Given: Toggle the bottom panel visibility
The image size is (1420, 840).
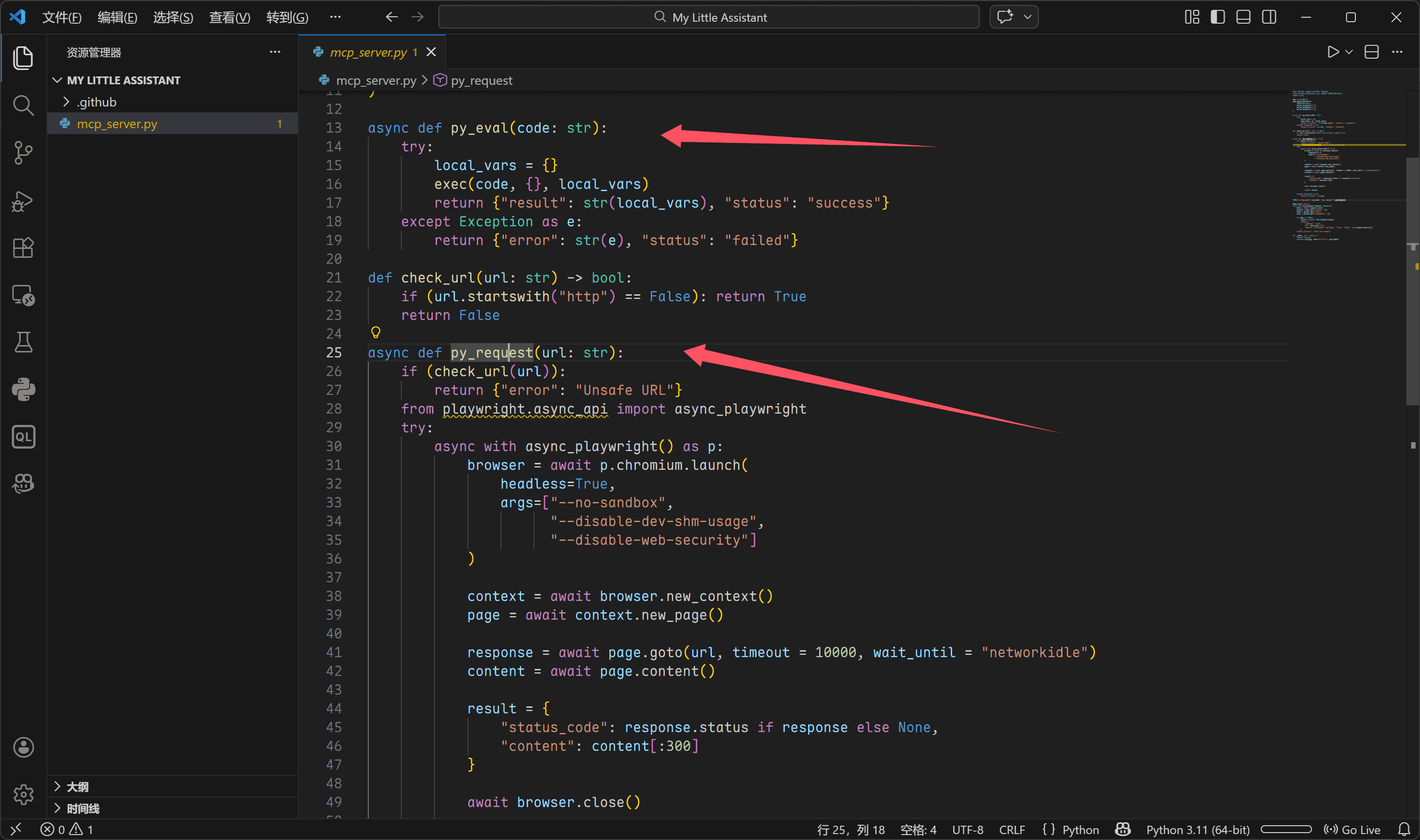Looking at the screenshot, I should [1243, 17].
